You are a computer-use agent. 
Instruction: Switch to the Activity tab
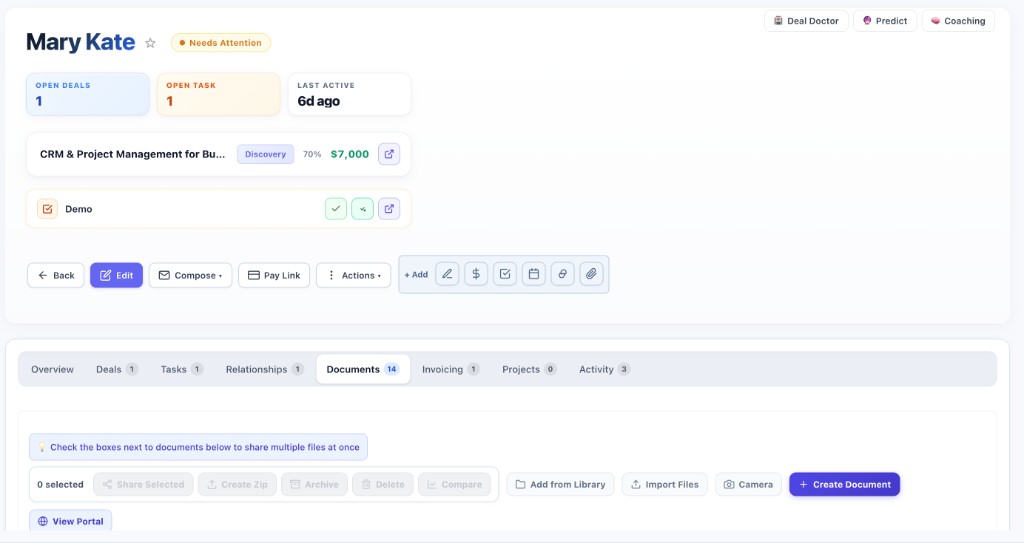603,369
